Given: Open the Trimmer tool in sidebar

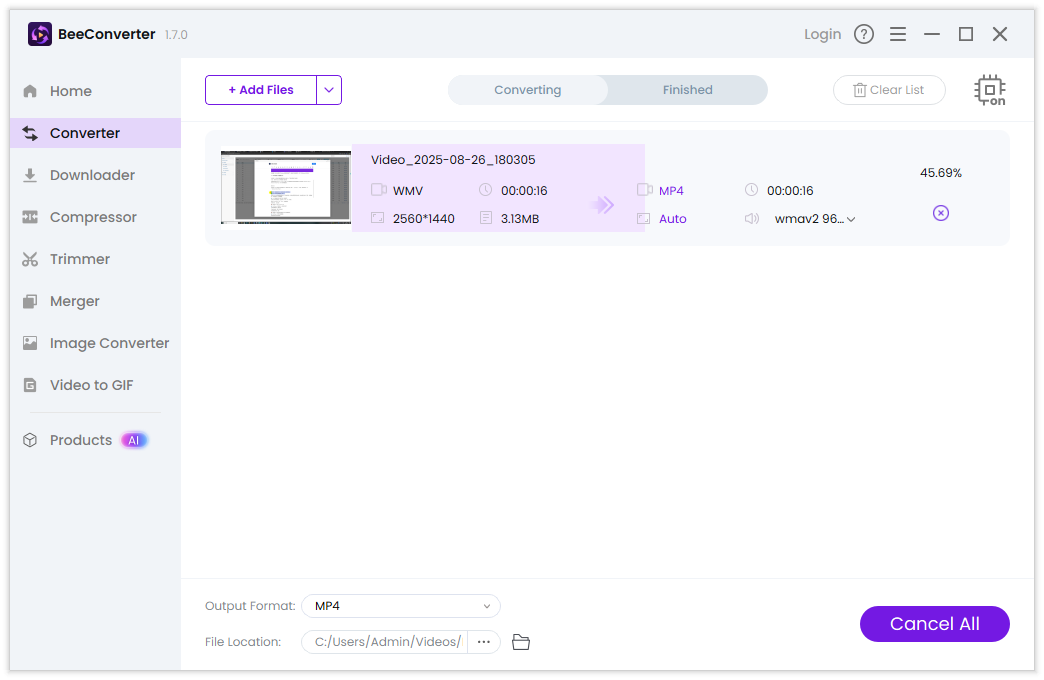Looking at the screenshot, I should [80, 259].
